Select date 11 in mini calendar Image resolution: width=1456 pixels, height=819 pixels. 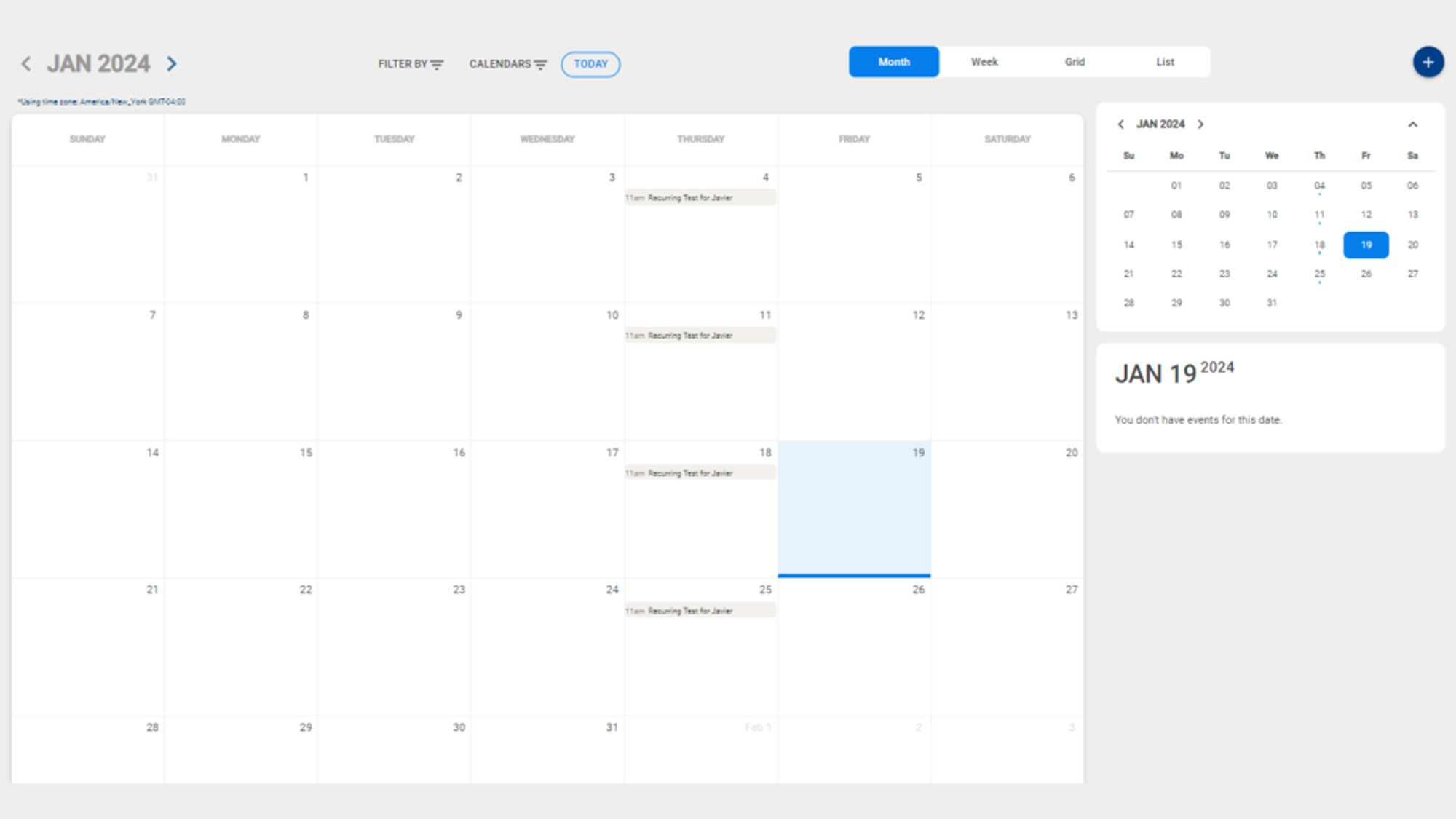(1319, 215)
